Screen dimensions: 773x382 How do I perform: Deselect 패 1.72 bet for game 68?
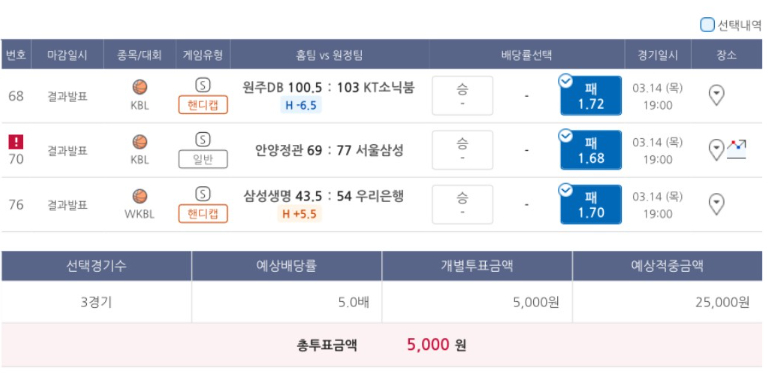point(591,96)
